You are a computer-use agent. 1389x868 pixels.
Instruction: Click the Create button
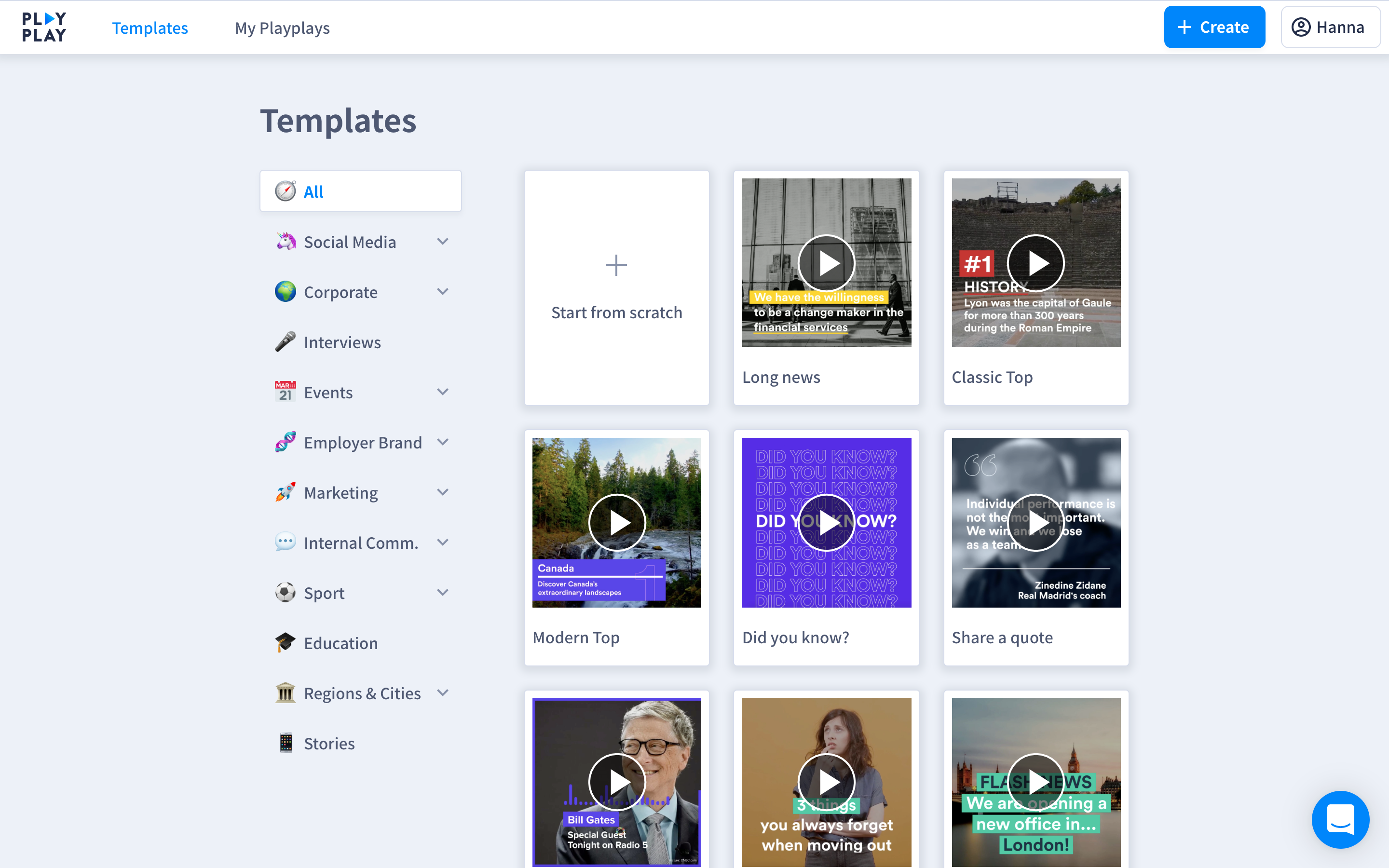[1214, 27]
